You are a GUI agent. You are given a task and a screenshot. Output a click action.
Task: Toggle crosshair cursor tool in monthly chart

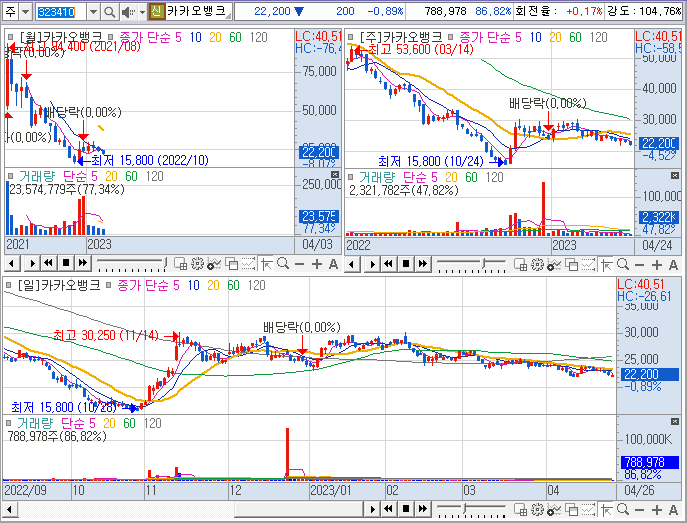[x=266, y=264]
